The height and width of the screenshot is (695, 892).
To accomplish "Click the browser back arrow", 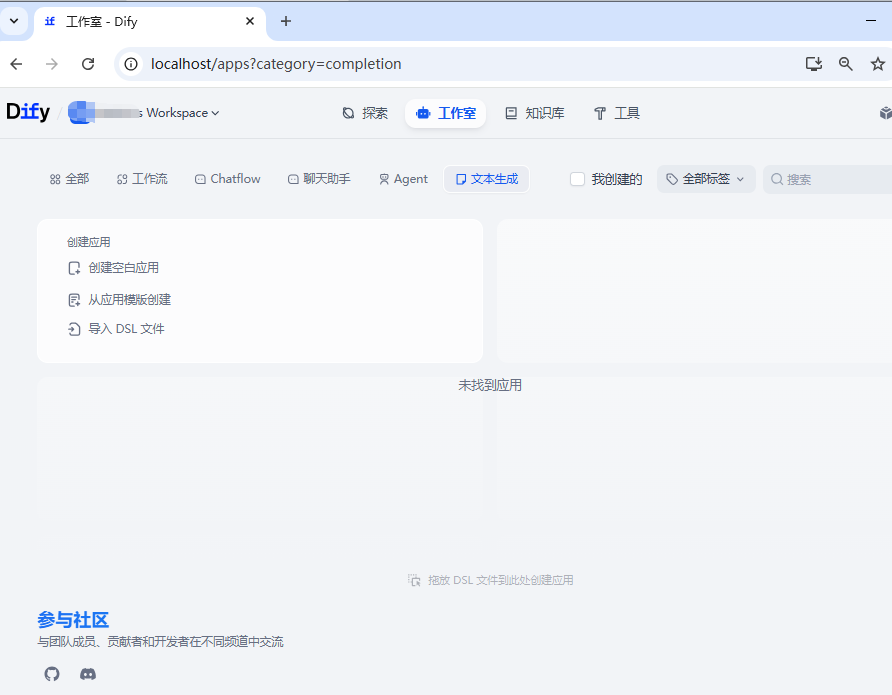I will coord(16,64).
